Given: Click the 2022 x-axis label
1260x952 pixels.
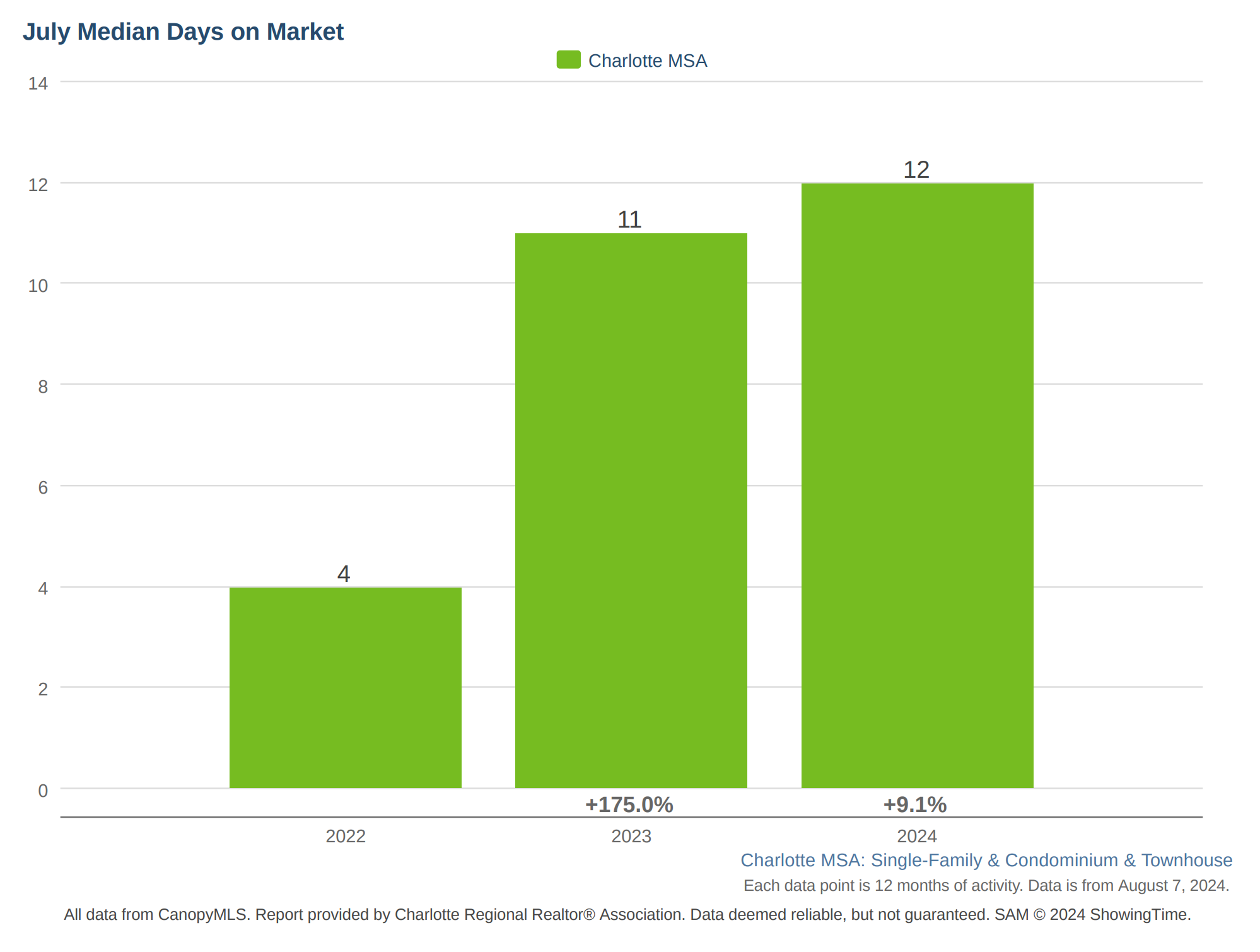Looking at the screenshot, I should pyautogui.click(x=346, y=836).
